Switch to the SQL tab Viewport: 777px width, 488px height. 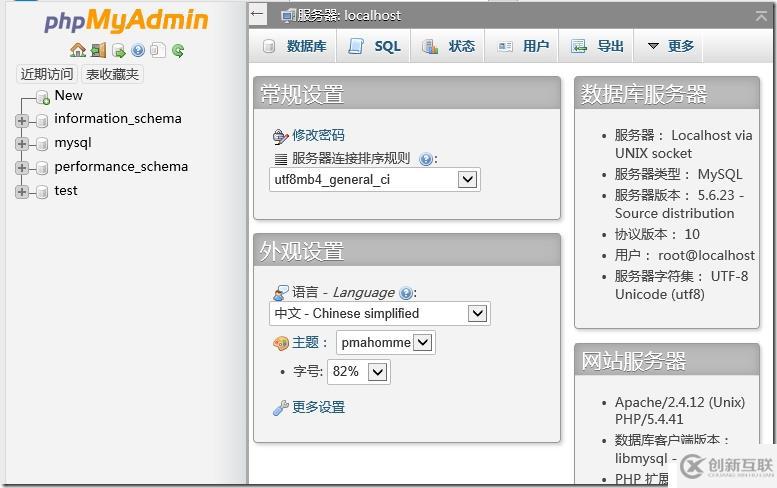374,46
